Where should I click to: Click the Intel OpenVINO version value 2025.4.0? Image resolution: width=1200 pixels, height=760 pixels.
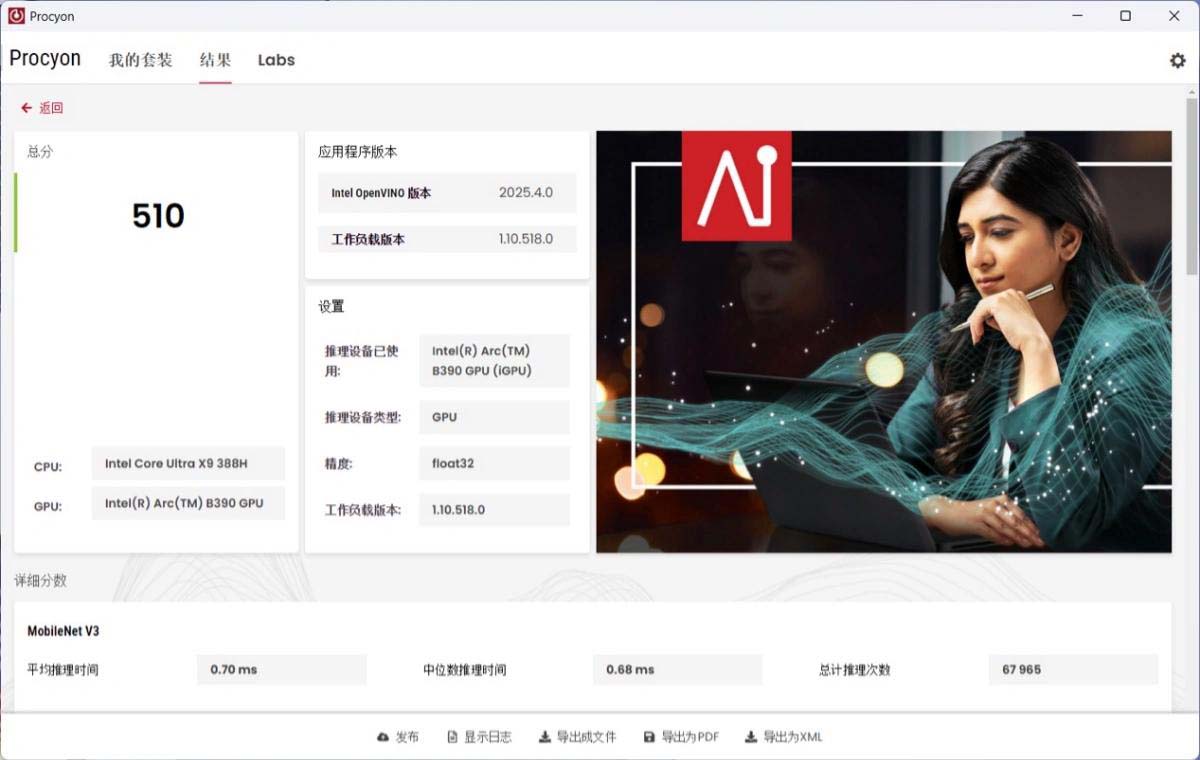point(526,193)
